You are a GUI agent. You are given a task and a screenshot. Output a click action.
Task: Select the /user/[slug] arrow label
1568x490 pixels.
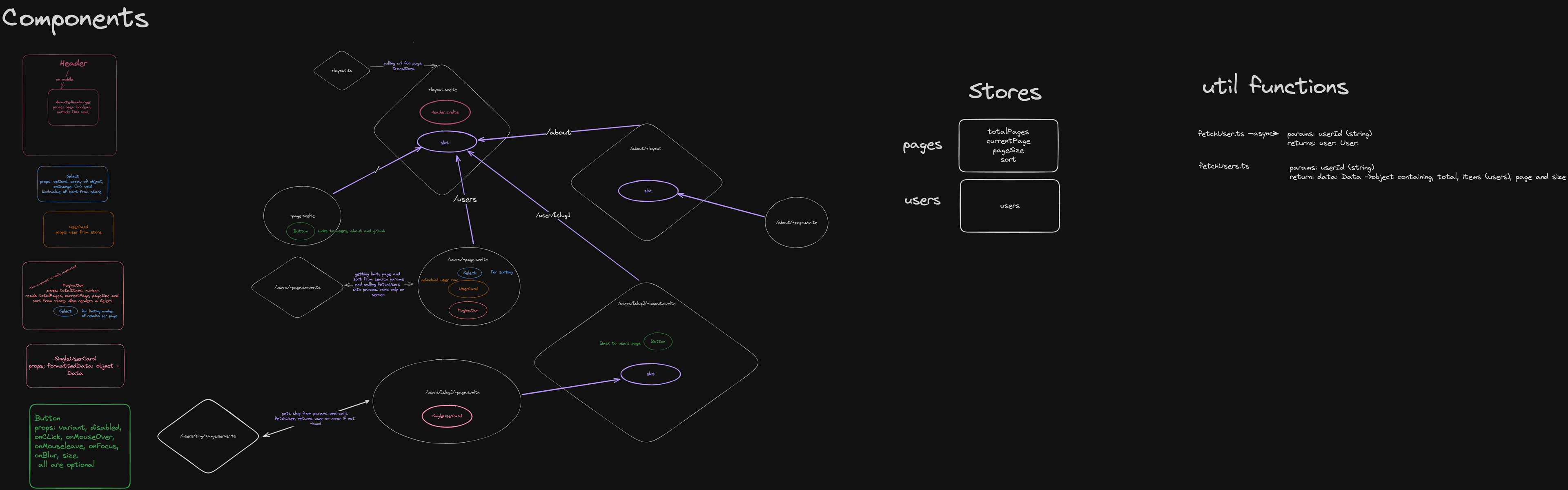tap(553, 216)
